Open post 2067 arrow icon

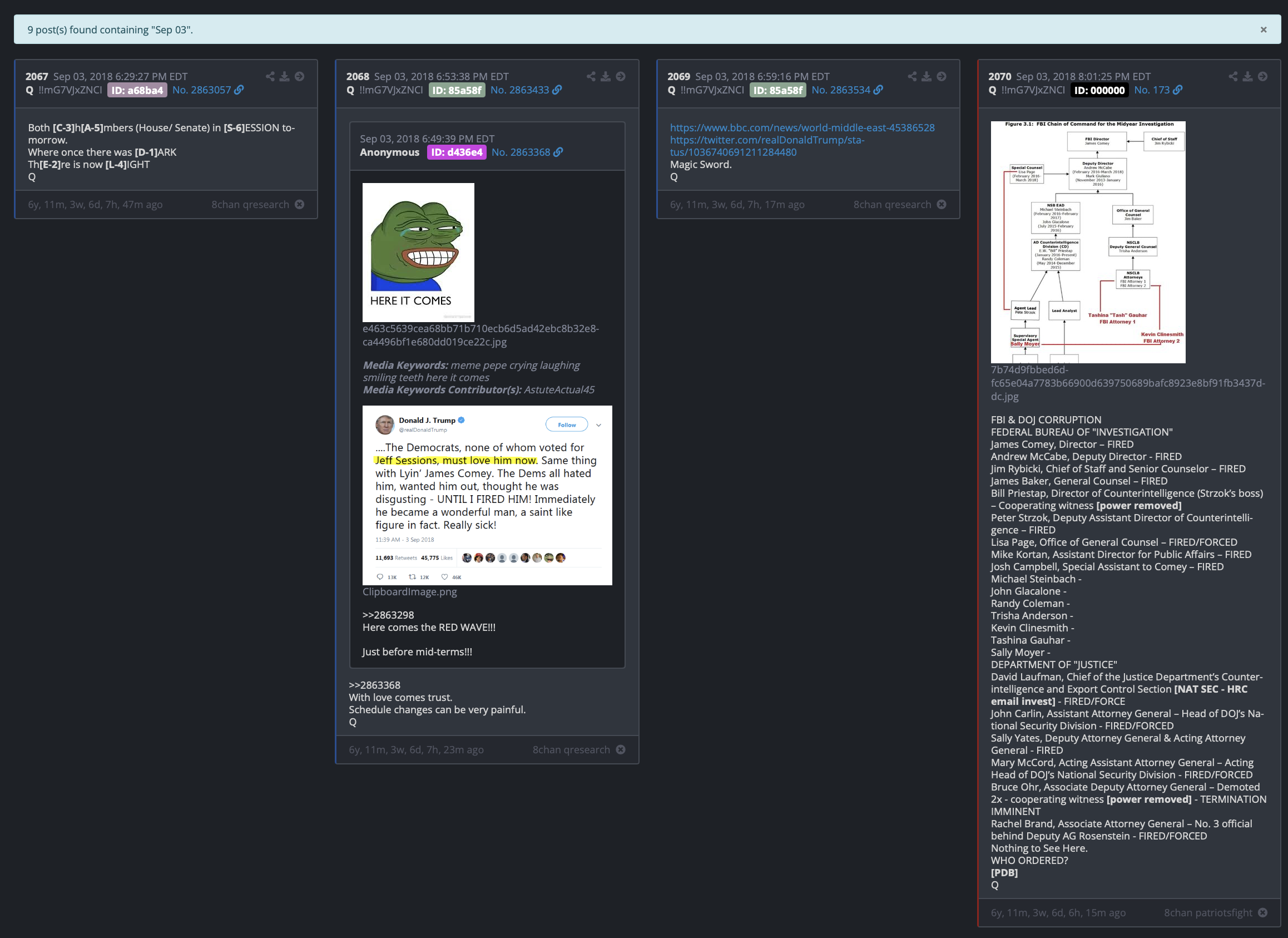(299, 76)
